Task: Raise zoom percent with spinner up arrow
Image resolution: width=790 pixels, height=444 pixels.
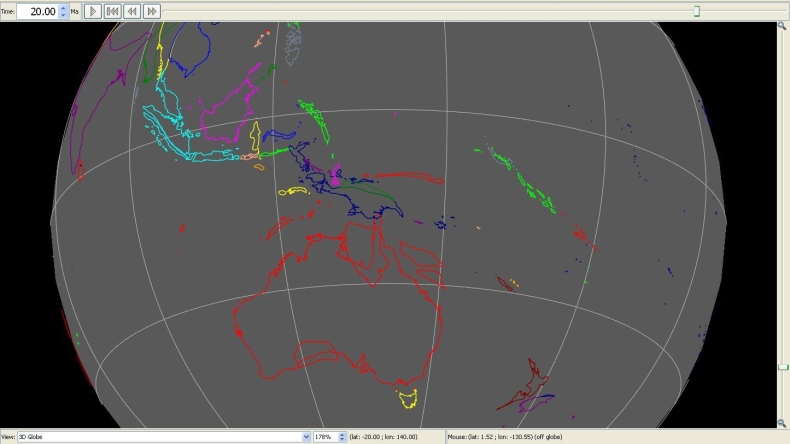Action: click(342, 434)
